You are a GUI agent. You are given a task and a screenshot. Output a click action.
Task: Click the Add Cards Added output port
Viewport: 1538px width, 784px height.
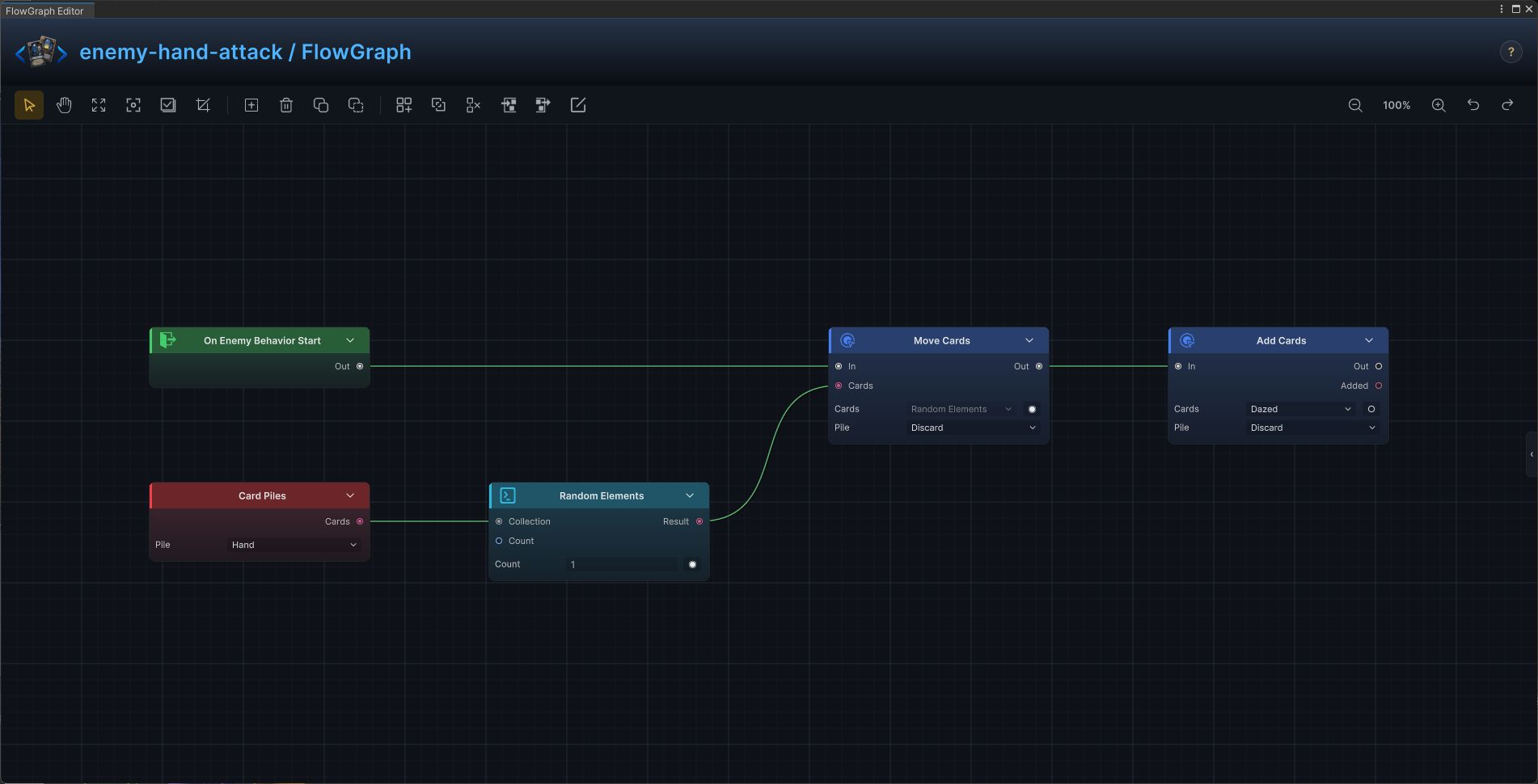pos(1379,386)
